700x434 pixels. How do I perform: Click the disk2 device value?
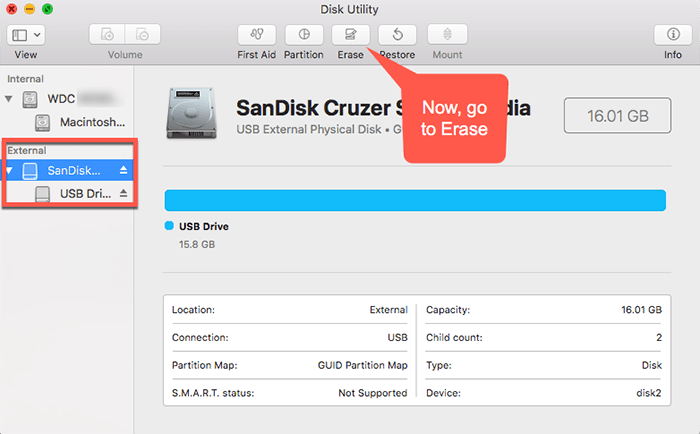pyautogui.click(x=649, y=393)
